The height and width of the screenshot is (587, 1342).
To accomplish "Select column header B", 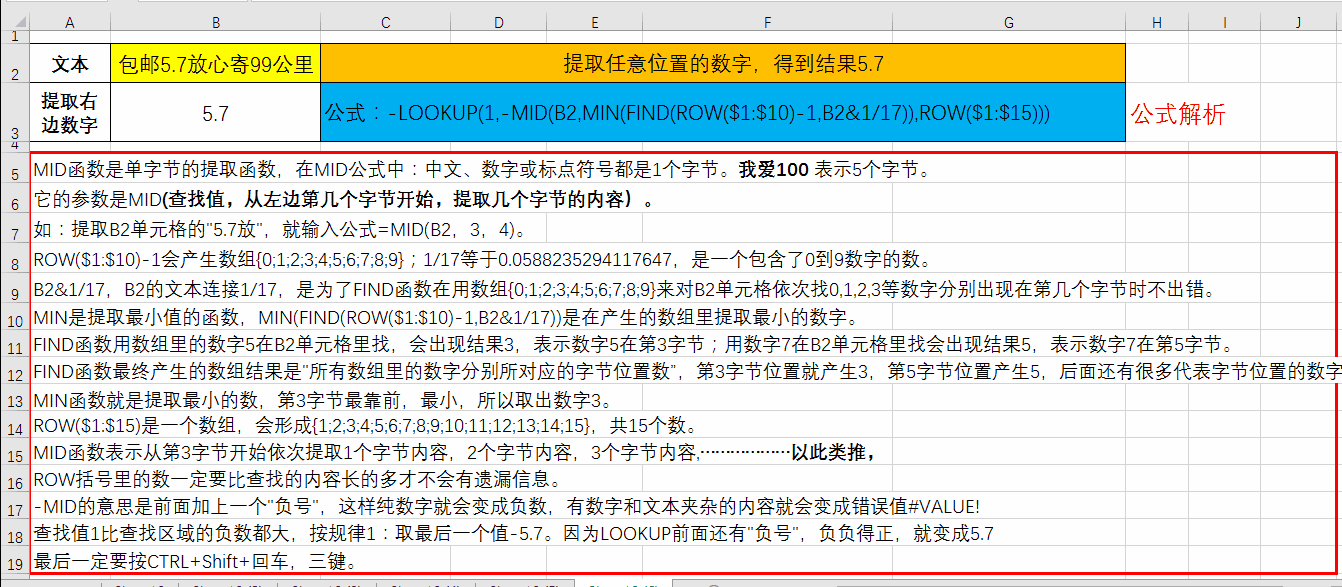I will 215,19.
